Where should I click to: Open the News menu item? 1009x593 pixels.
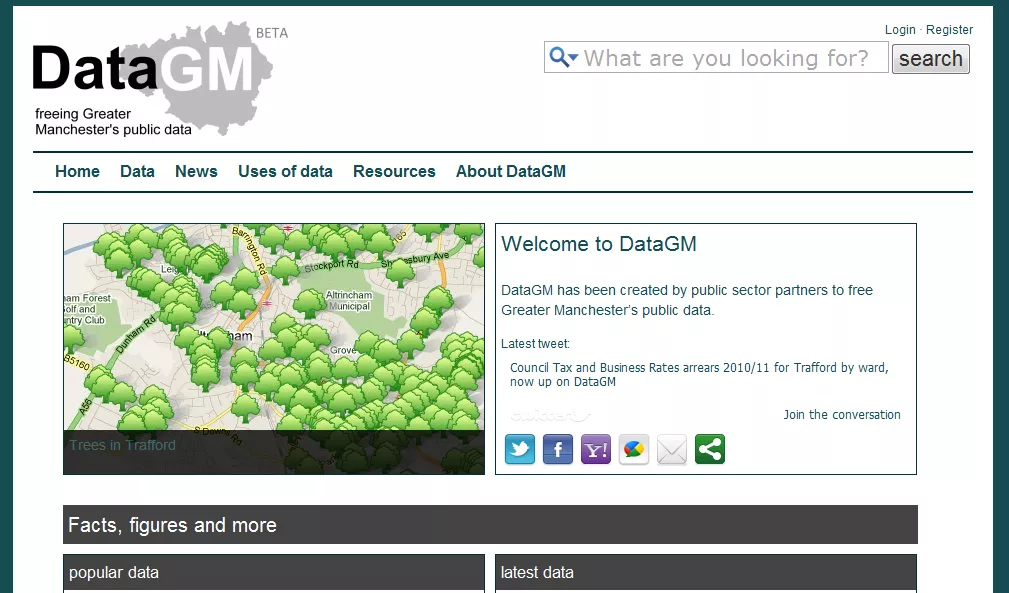tap(196, 171)
